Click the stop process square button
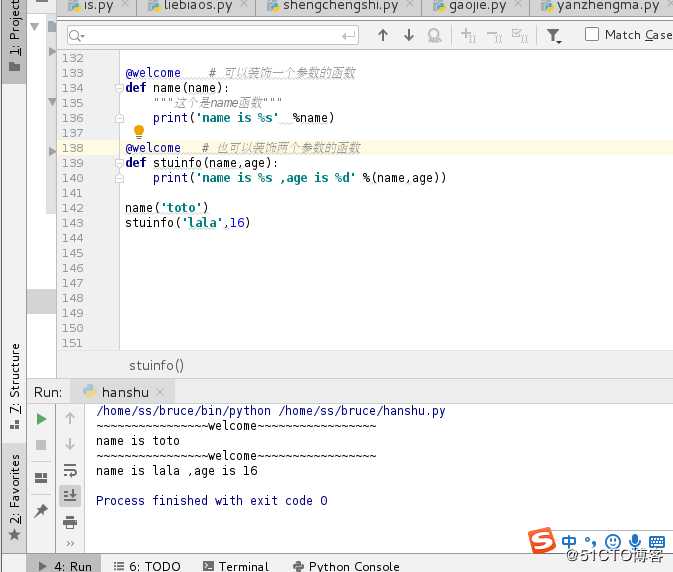 point(41,445)
